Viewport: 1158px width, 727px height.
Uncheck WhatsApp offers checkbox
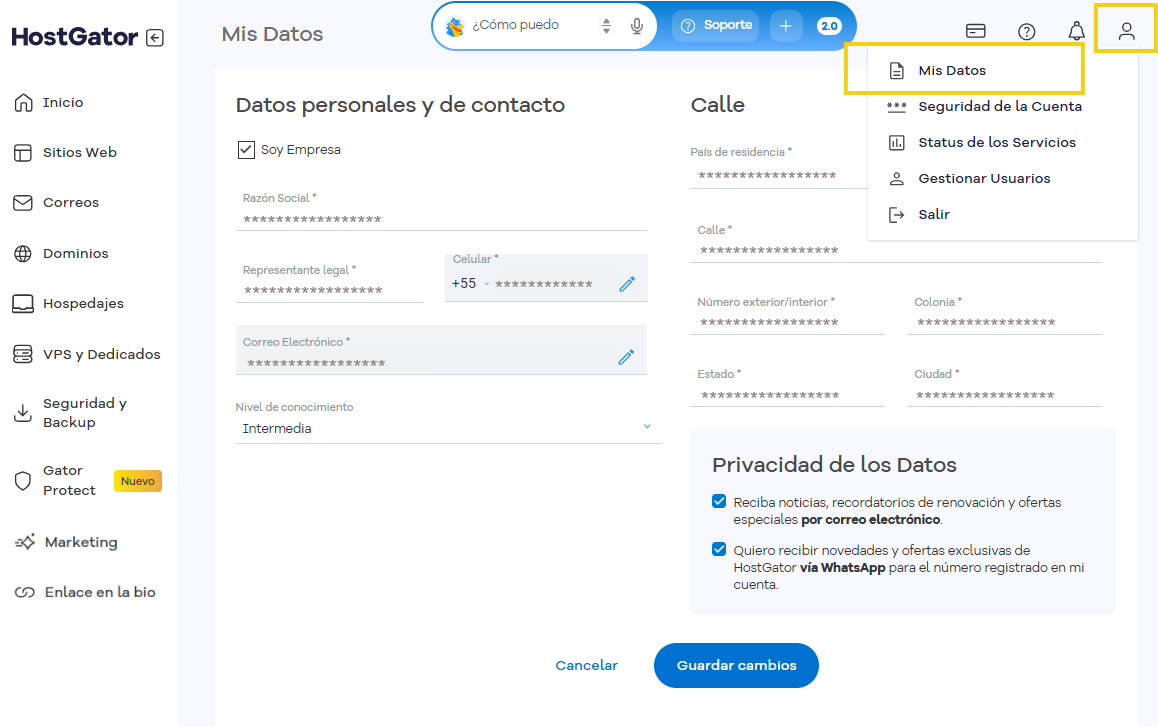719,550
